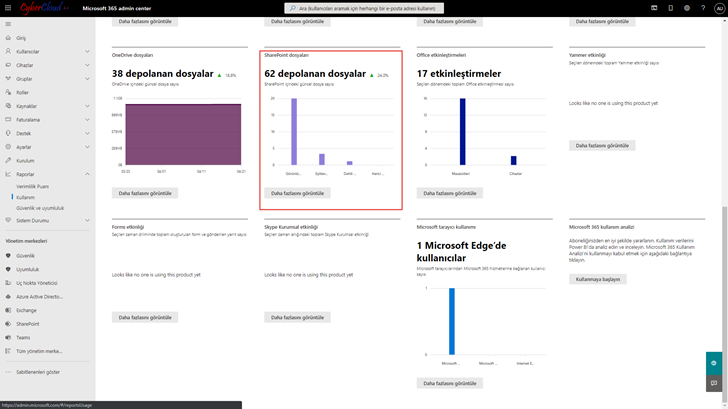Viewport: 728px width, 409px height.
Task: View more for Skype Kurumsal etkinliği
Action: coord(297,318)
